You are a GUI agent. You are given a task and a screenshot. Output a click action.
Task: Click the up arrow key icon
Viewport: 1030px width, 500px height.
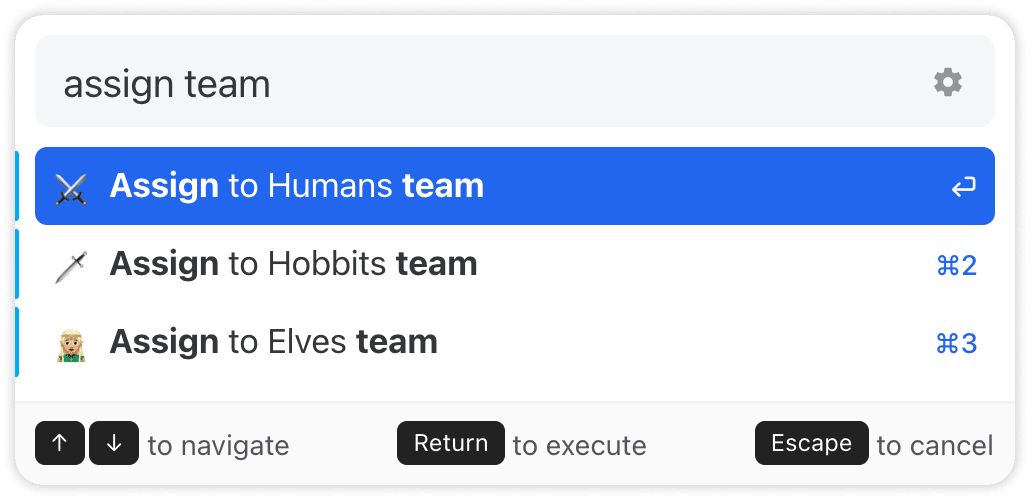pyautogui.click(x=60, y=444)
